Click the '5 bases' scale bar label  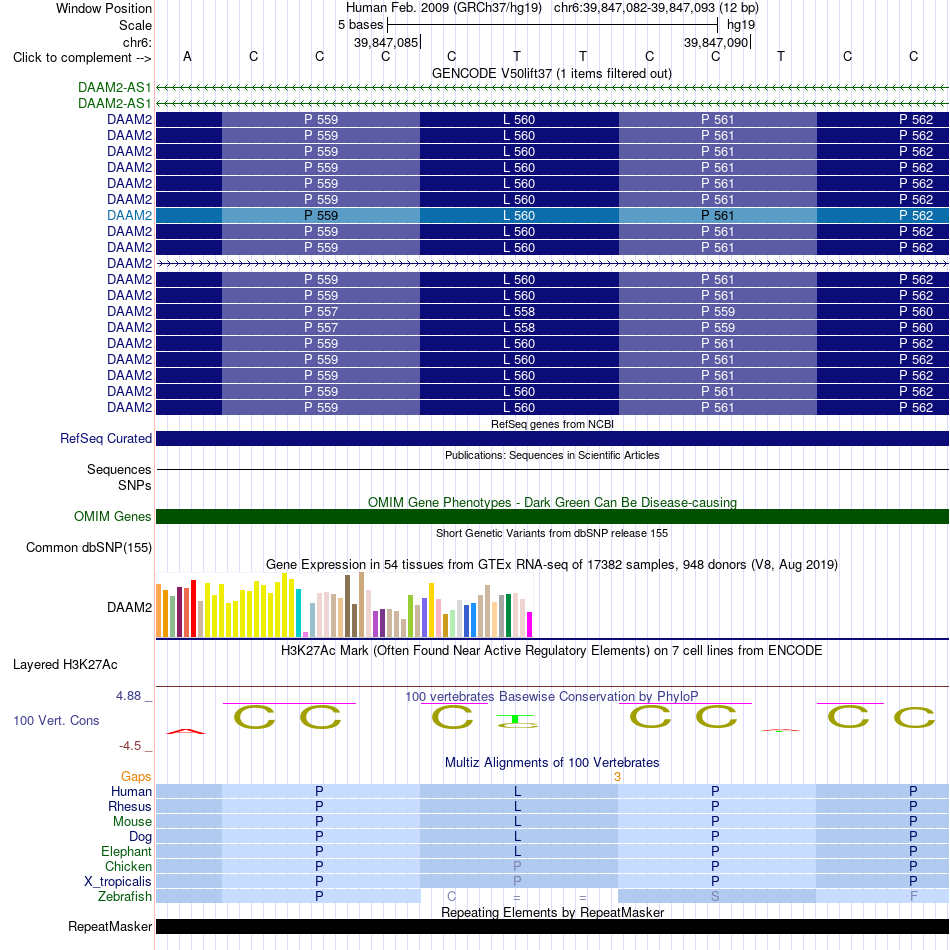pyautogui.click(x=360, y=25)
